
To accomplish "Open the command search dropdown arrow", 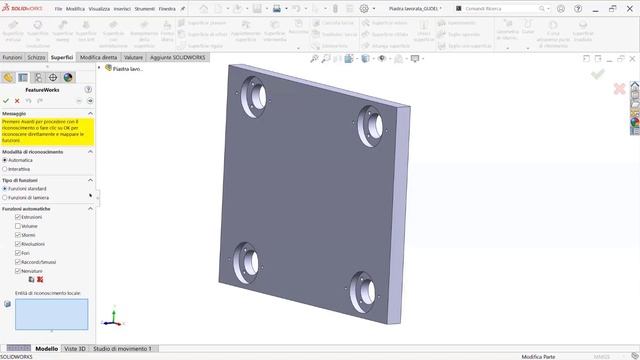I will pyautogui.click(x=548, y=9).
